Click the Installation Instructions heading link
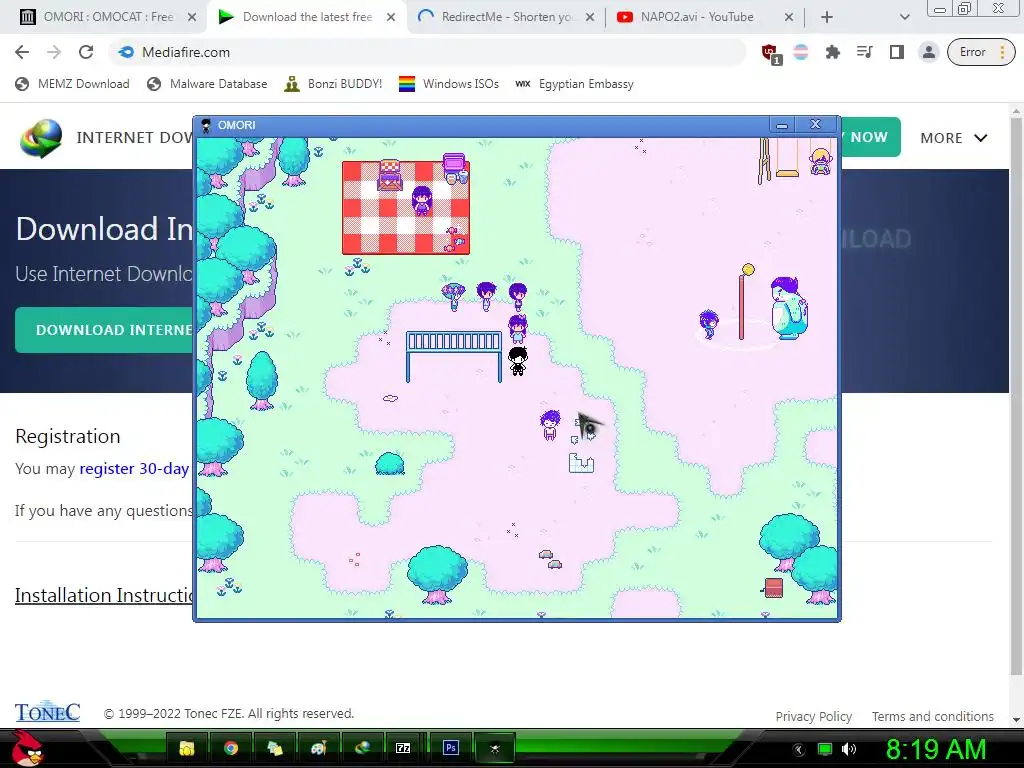This screenshot has width=1024, height=768. pos(104,595)
